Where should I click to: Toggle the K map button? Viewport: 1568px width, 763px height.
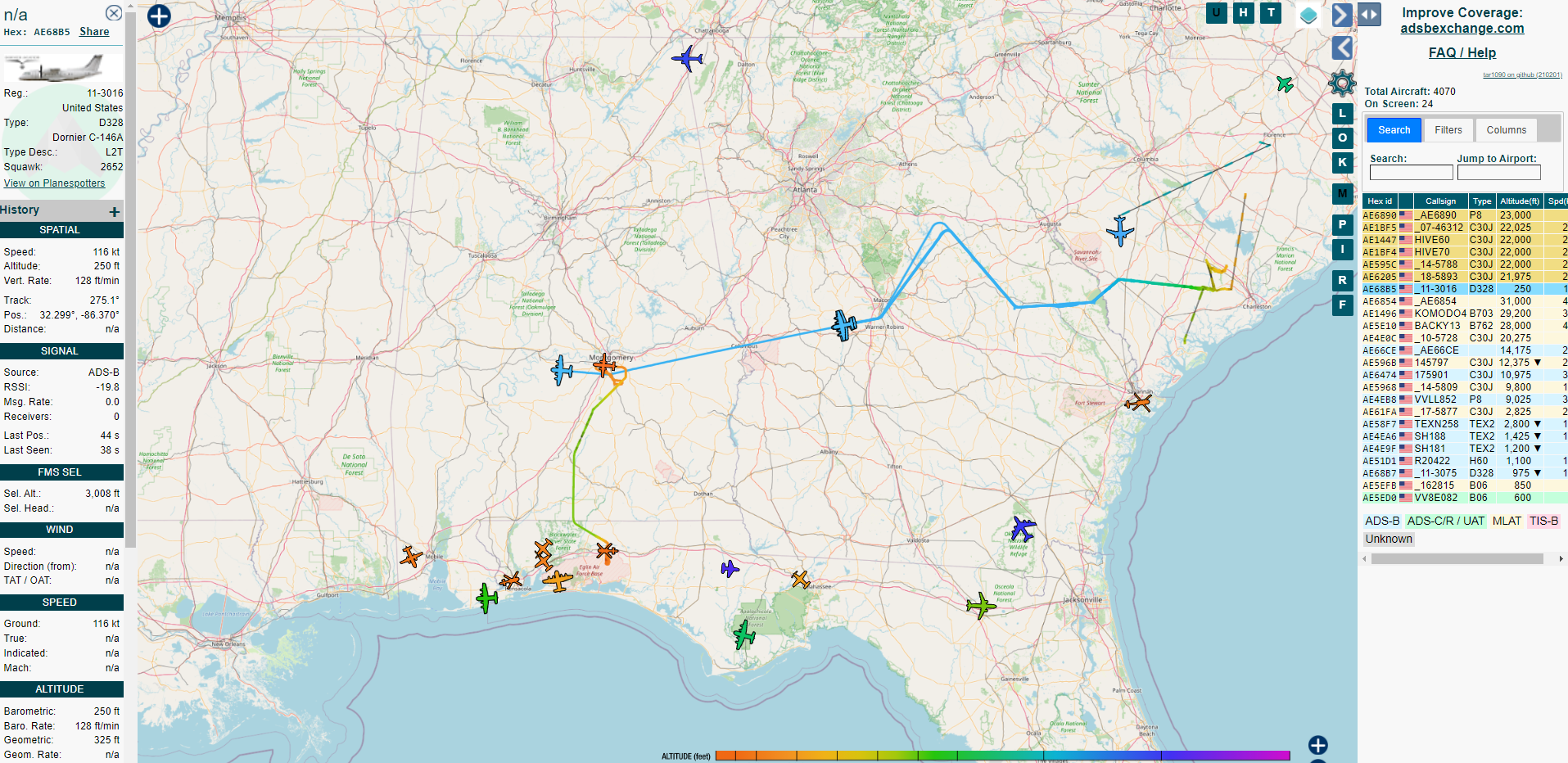click(1342, 162)
